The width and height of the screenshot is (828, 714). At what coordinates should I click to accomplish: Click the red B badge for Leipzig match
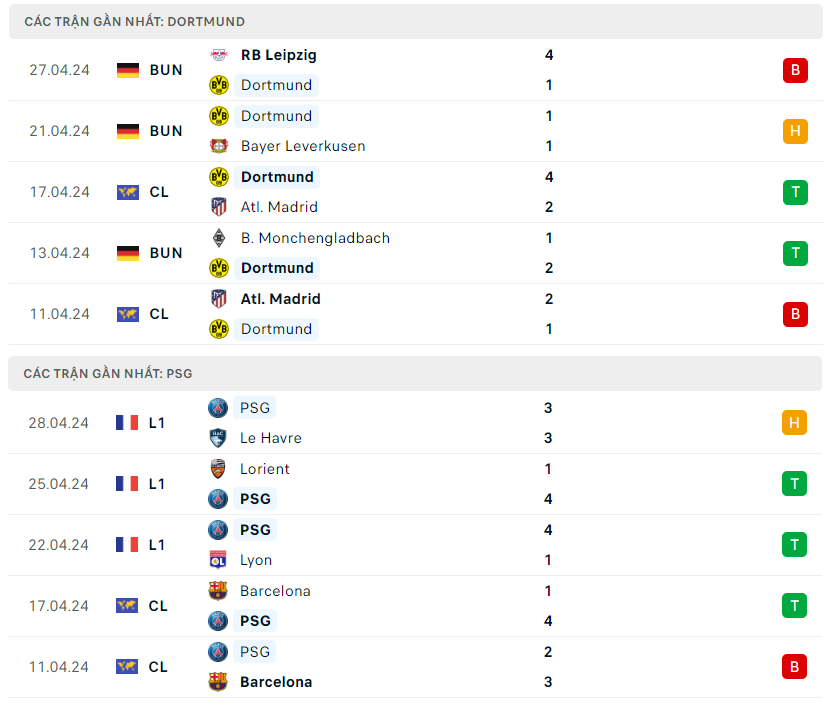pyautogui.click(x=795, y=70)
